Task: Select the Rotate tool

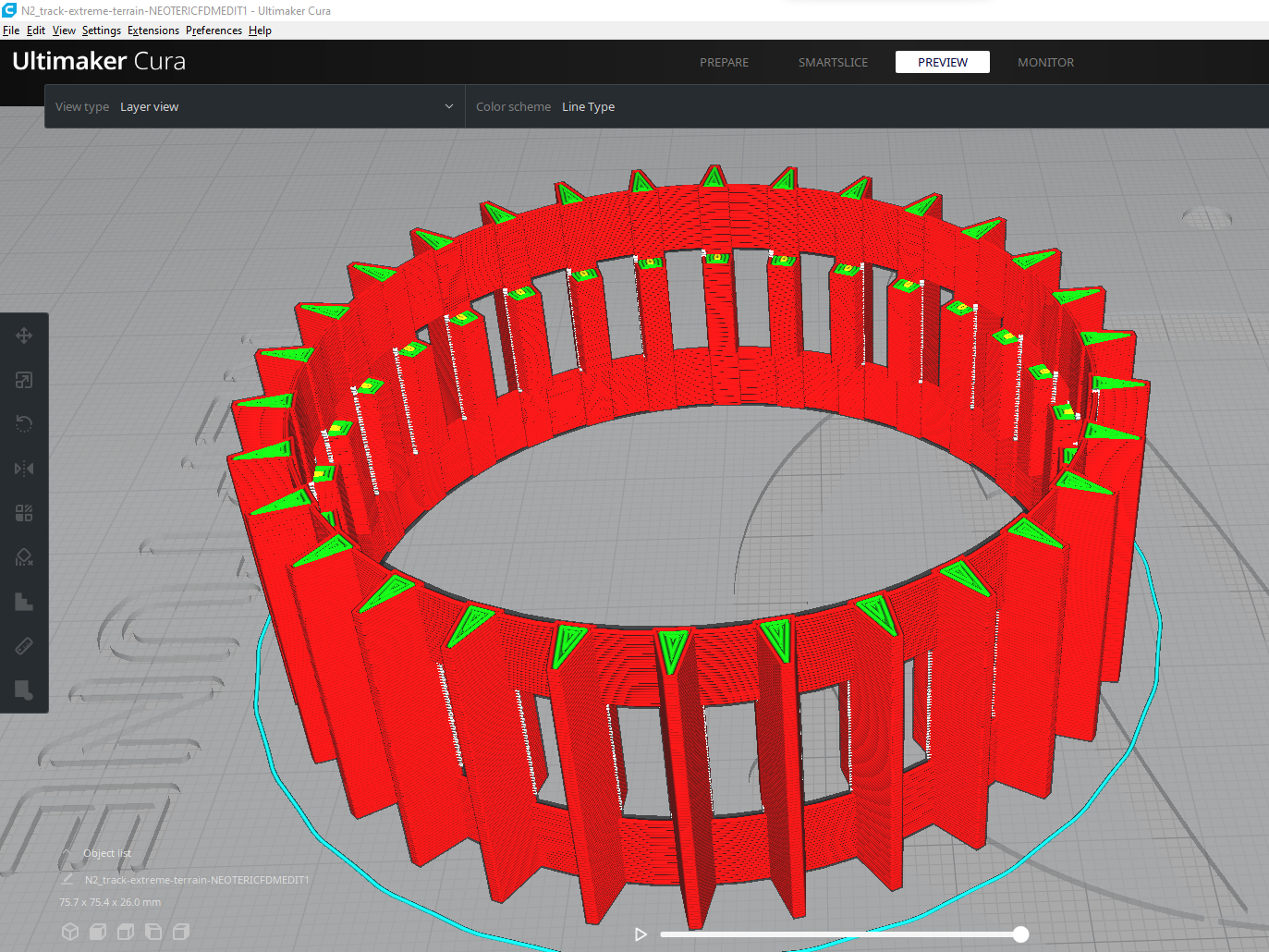Action: [24, 423]
